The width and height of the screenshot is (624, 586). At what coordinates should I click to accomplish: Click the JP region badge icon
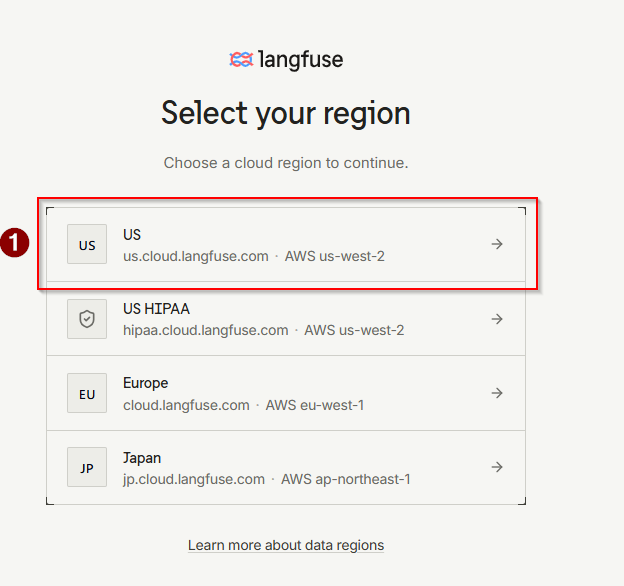coord(87,467)
